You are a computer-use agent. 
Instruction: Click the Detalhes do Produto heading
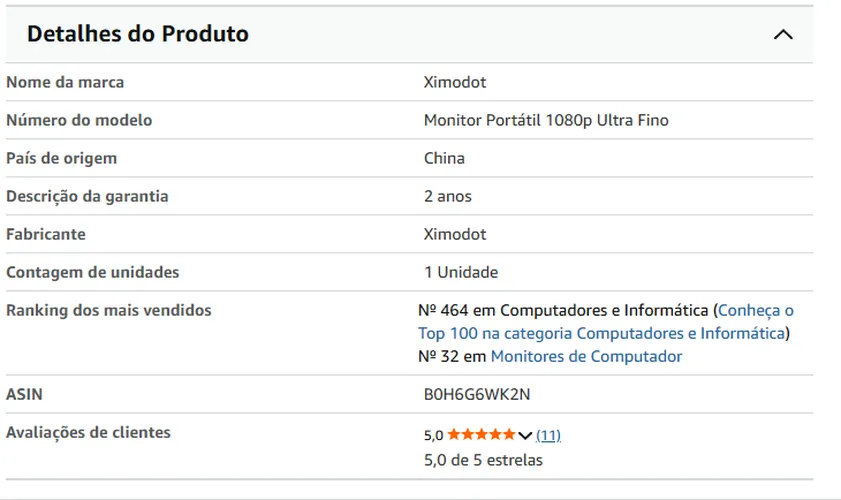tap(138, 34)
